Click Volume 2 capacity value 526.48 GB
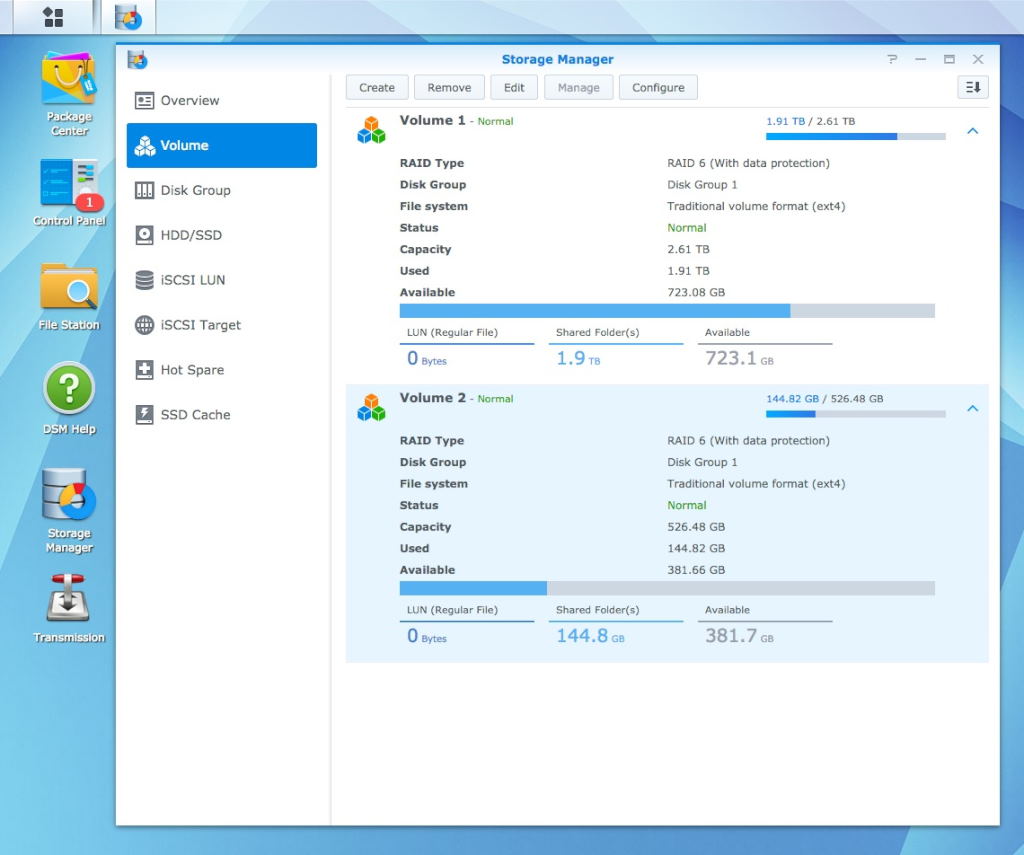This screenshot has height=855, width=1024. click(x=696, y=527)
